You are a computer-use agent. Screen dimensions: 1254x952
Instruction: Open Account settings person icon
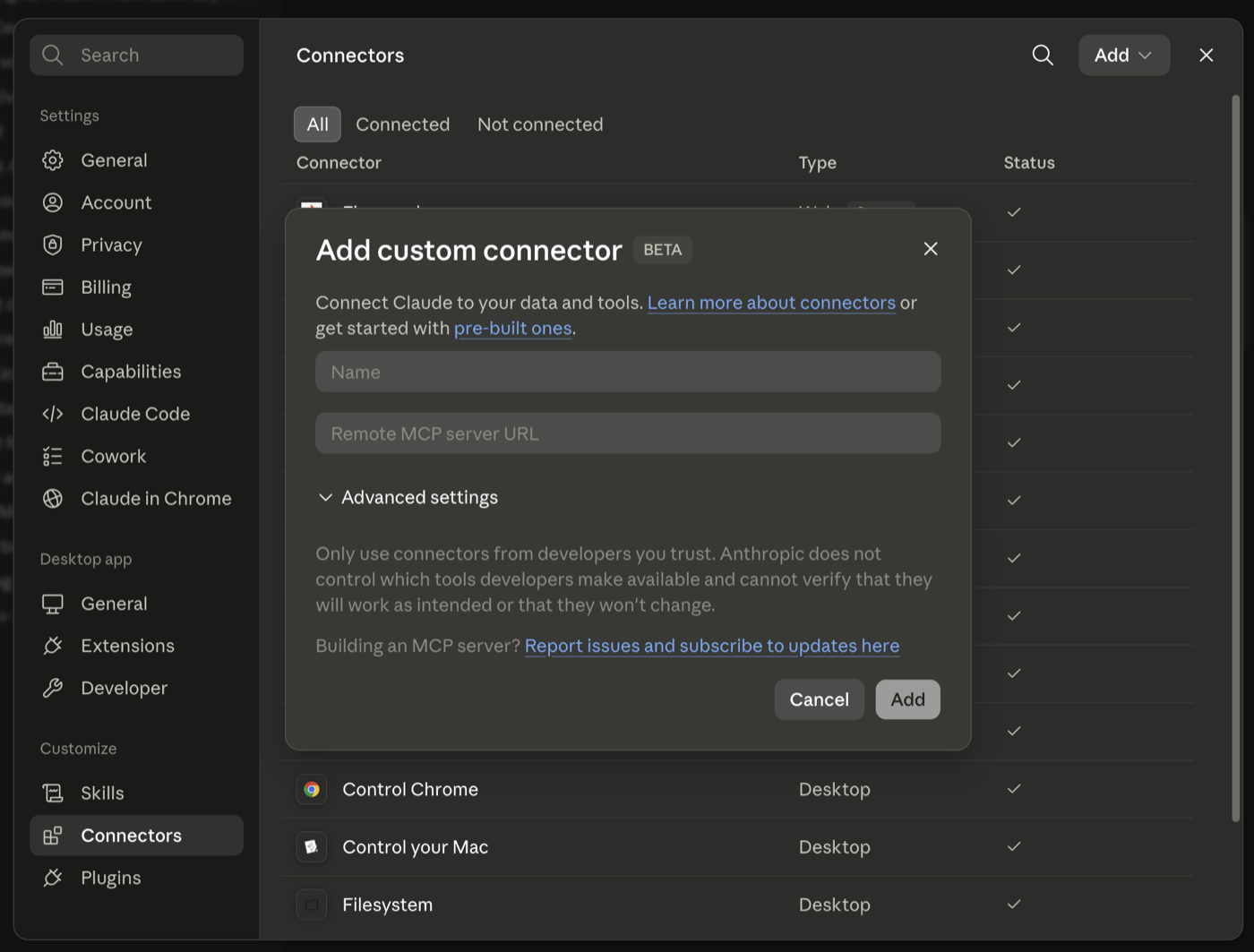tap(53, 202)
